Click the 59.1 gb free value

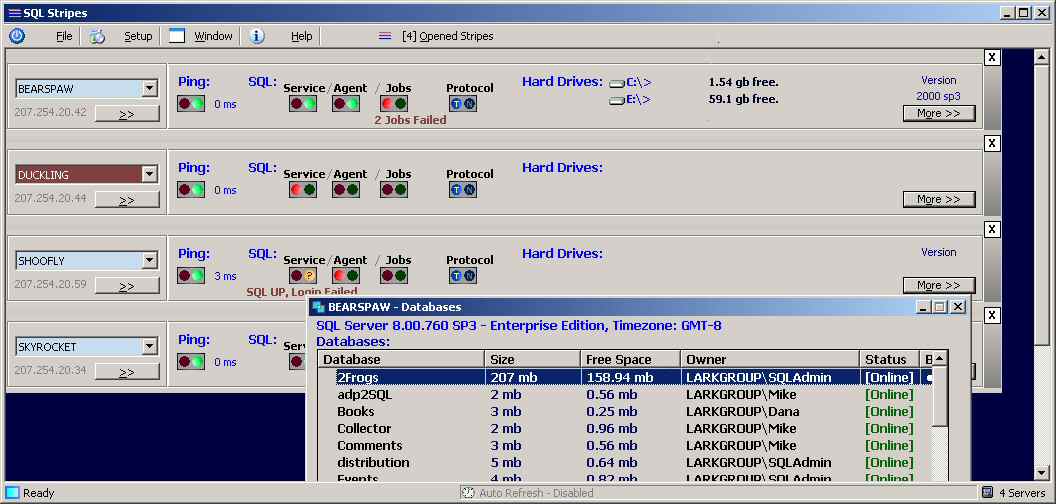(743, 99)
